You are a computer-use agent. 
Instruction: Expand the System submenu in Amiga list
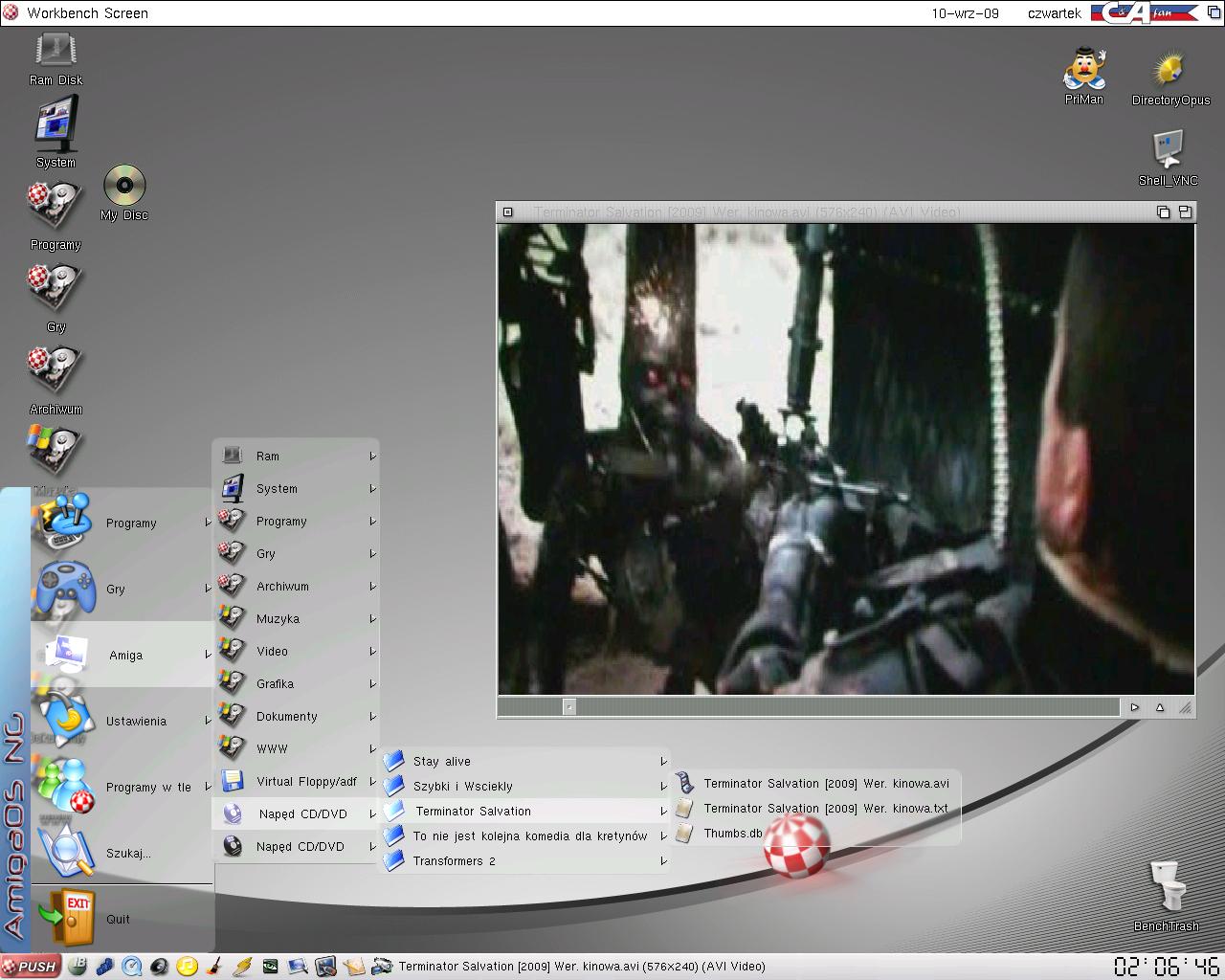297,489
